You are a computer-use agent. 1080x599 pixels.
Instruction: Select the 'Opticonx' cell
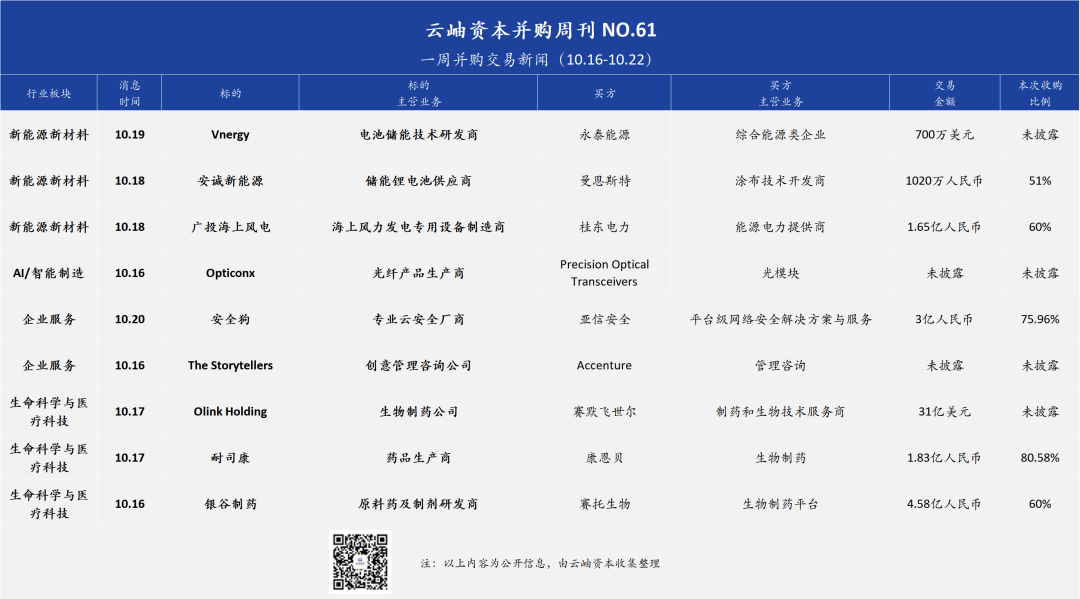[230, 273]
